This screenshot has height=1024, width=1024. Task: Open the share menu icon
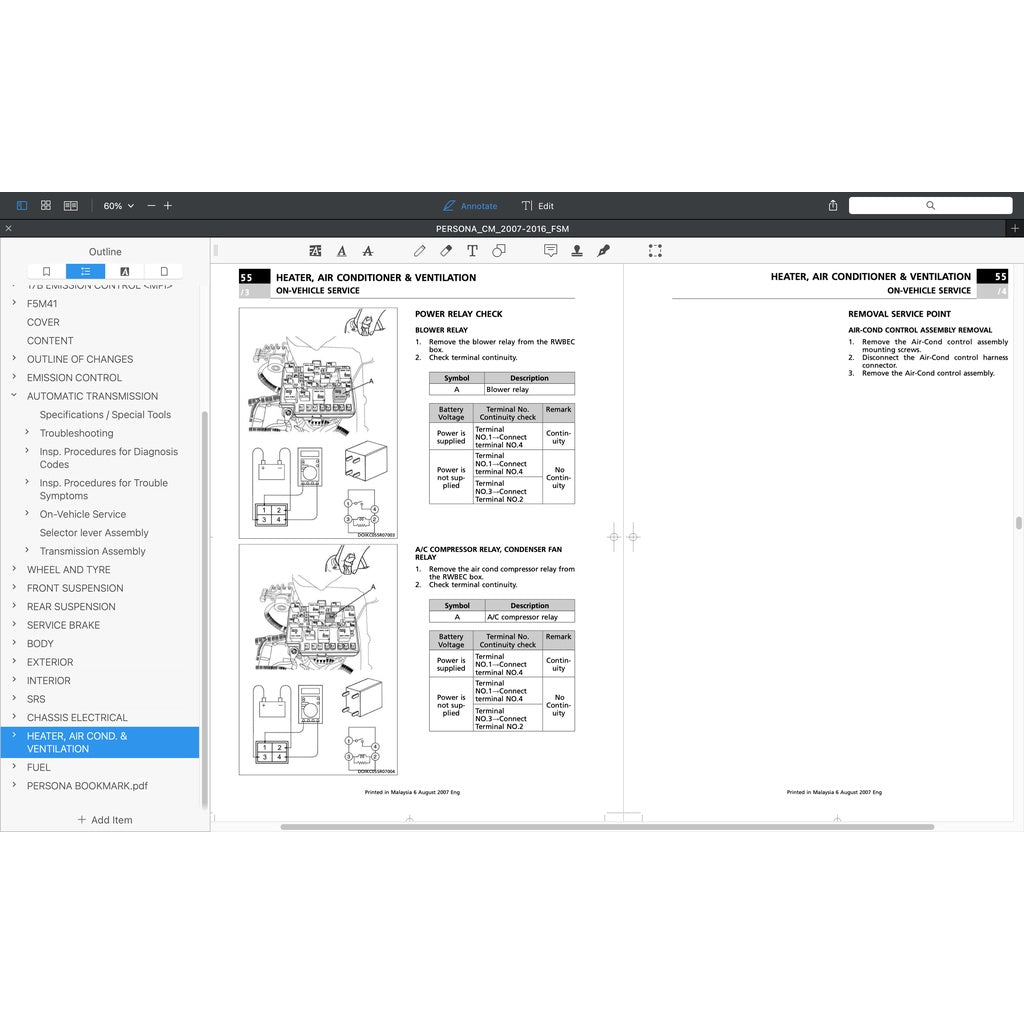click(833, 206)
